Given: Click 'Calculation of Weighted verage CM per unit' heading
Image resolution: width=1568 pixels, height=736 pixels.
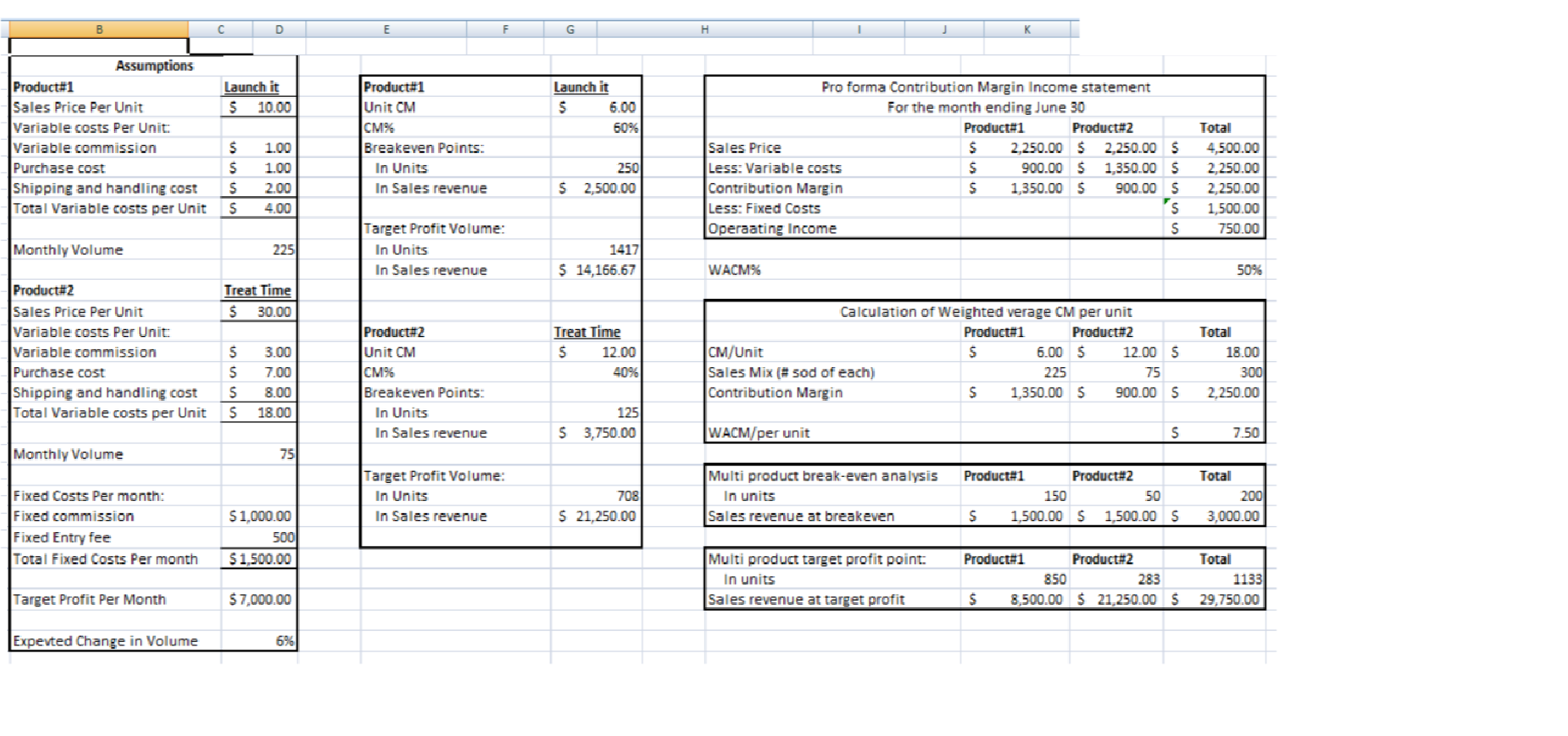Looking at the screenshot, I should pyautogui.click(x=985, y=311).
